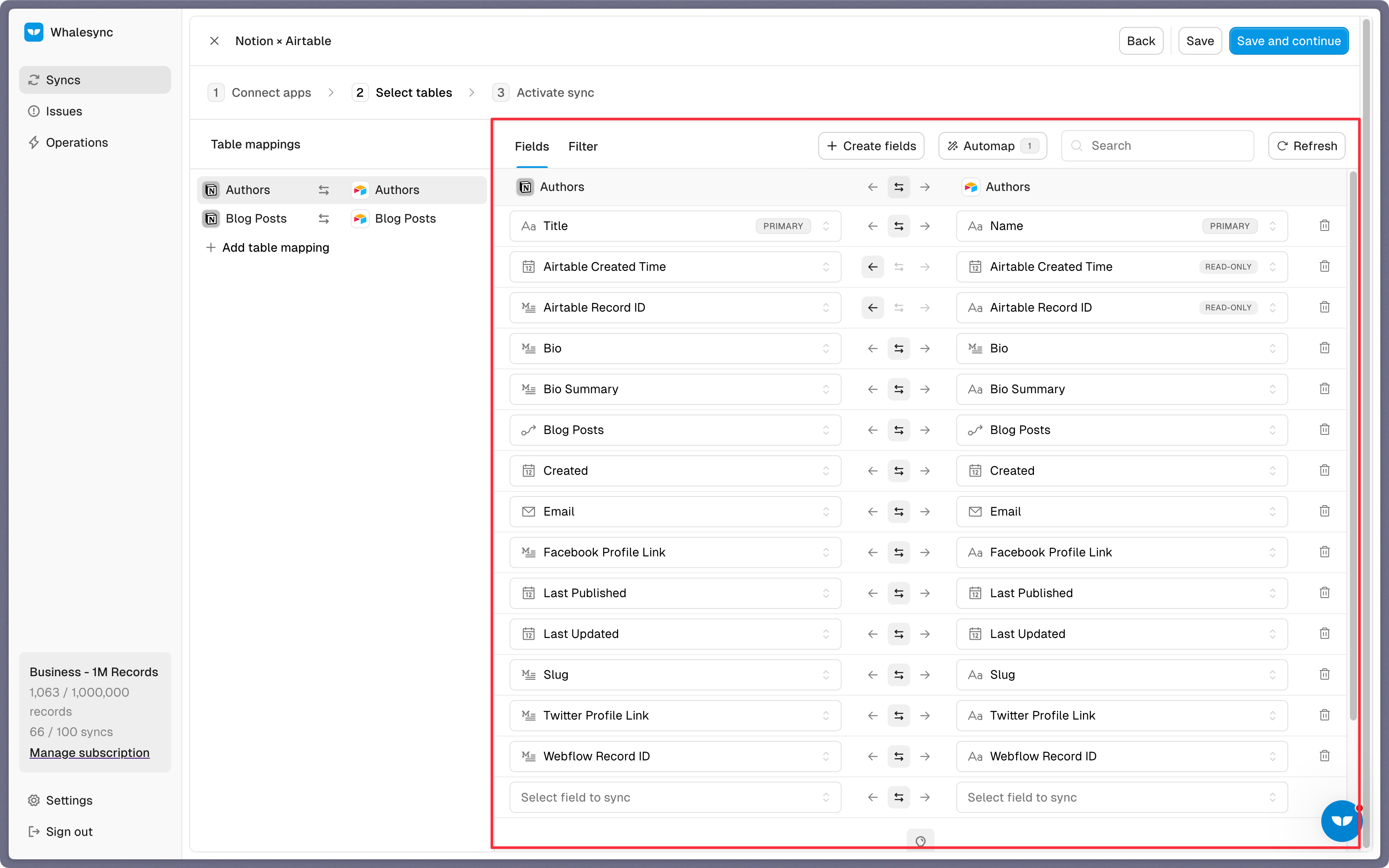Delete the Last Published mapping
This screenshot has height=868, width=1389.
1325,592
